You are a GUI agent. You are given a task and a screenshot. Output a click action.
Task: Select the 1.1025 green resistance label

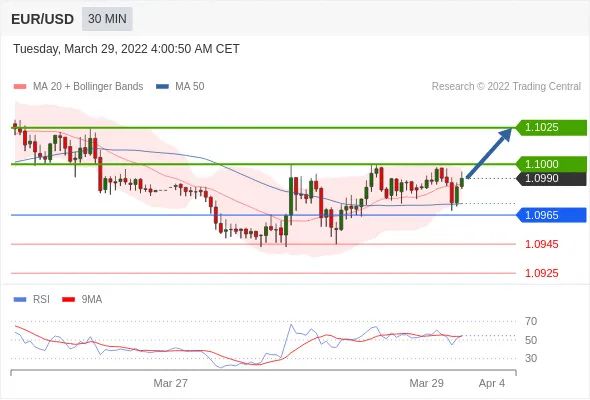(551, 127)
